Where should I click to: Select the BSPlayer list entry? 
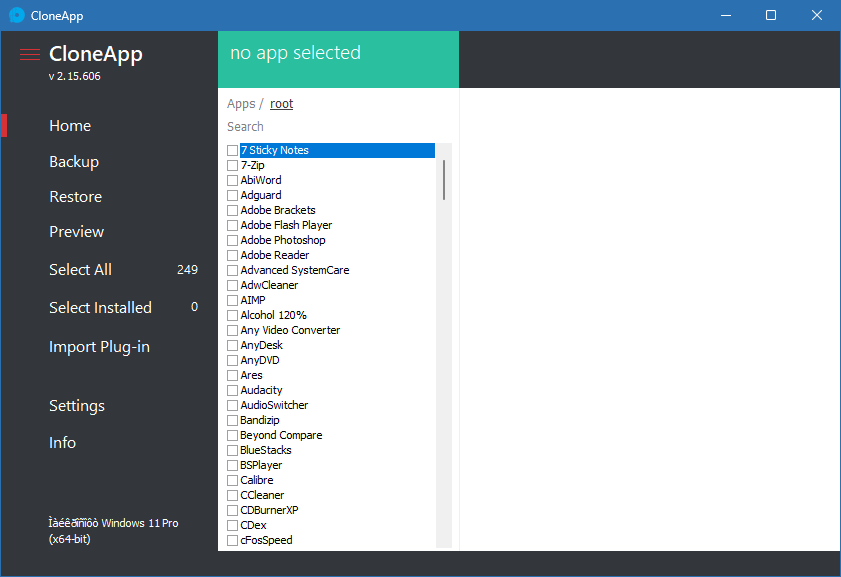pos(261,465)
